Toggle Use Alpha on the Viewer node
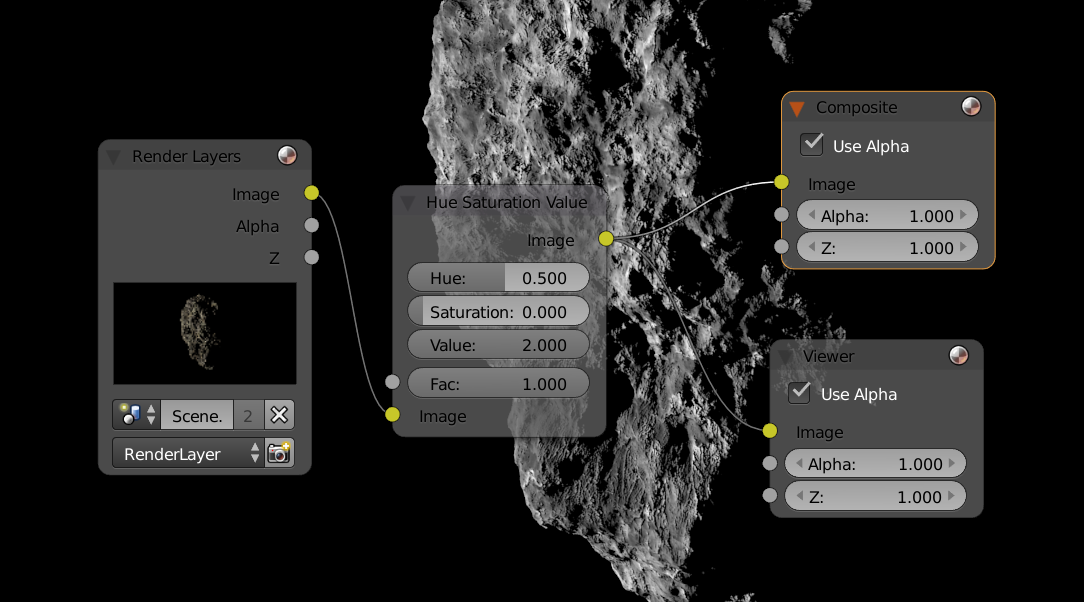 [x=799, y=392]
